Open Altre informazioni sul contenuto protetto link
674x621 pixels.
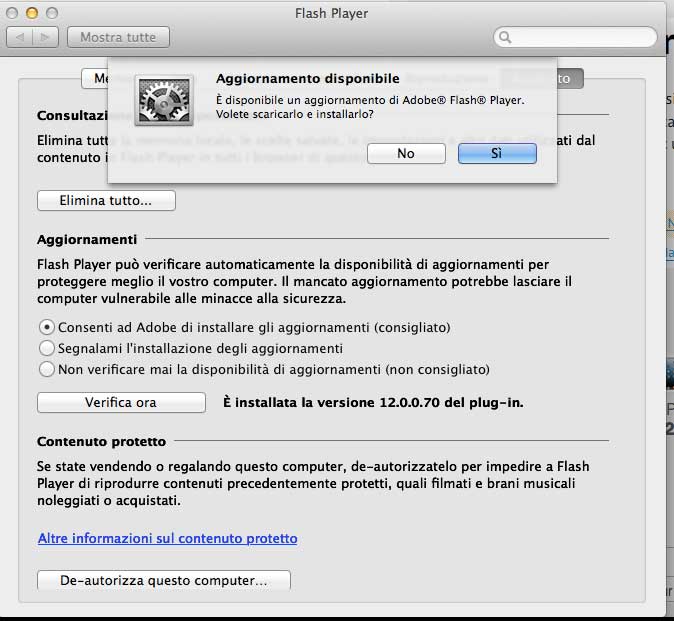click(x=168, y=538)
